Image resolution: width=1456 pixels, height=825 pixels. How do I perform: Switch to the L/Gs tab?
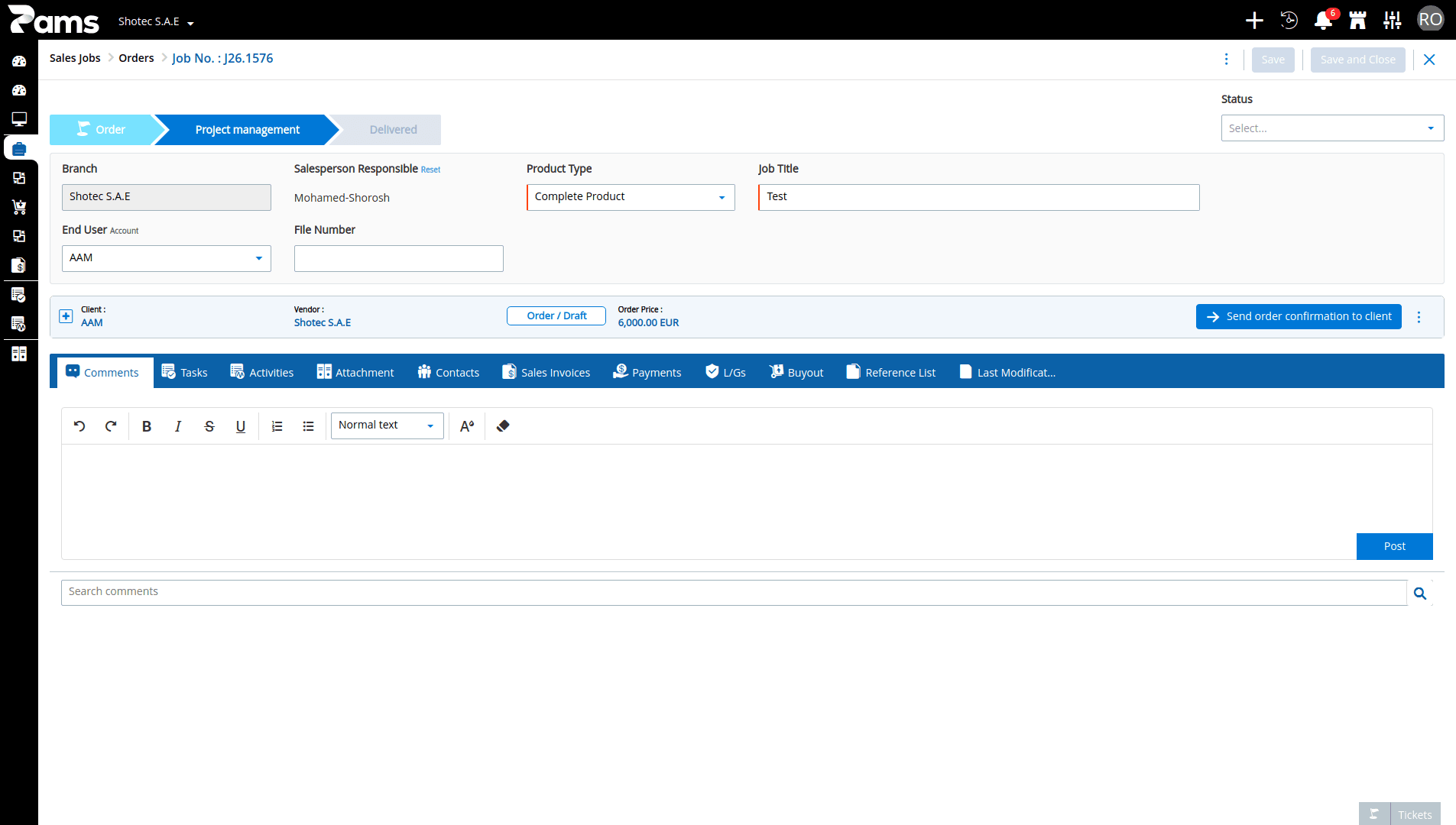pos(726,373)
